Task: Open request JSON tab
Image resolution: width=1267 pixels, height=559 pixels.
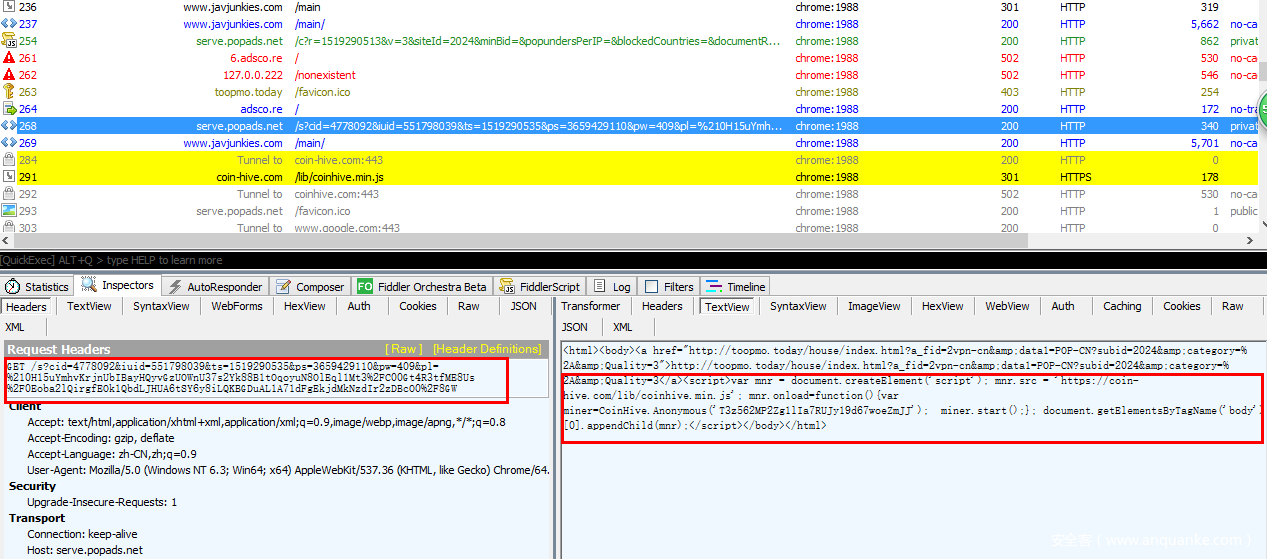Action: tap(524, 306)
